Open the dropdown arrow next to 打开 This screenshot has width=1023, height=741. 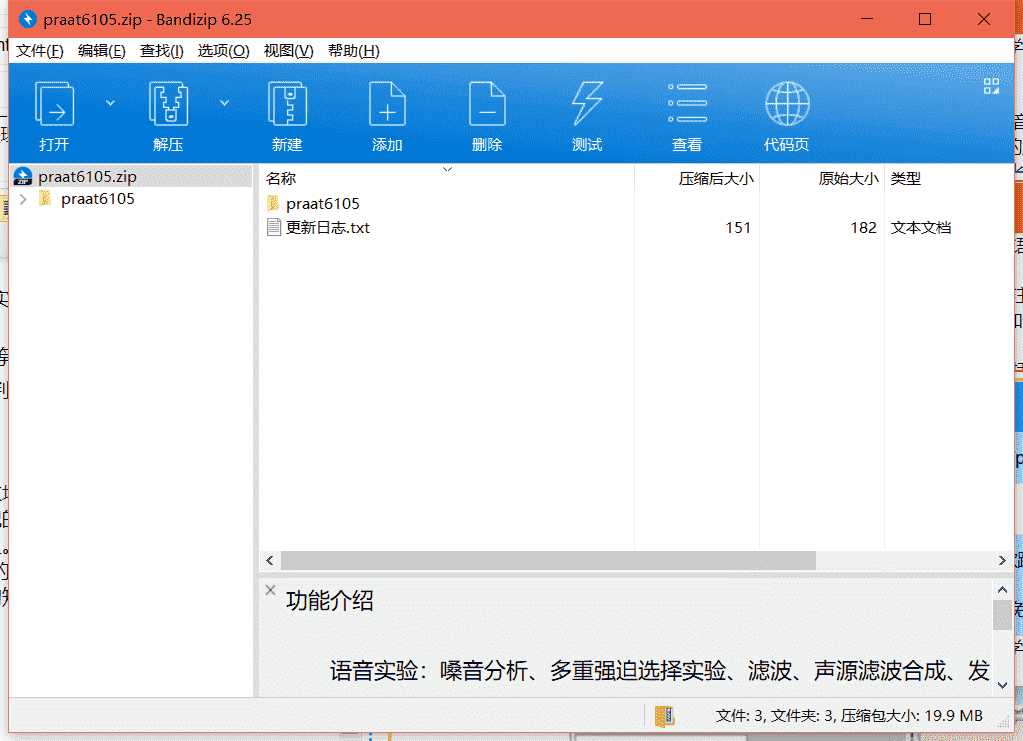pyautogui.click(x=110, y=103)
